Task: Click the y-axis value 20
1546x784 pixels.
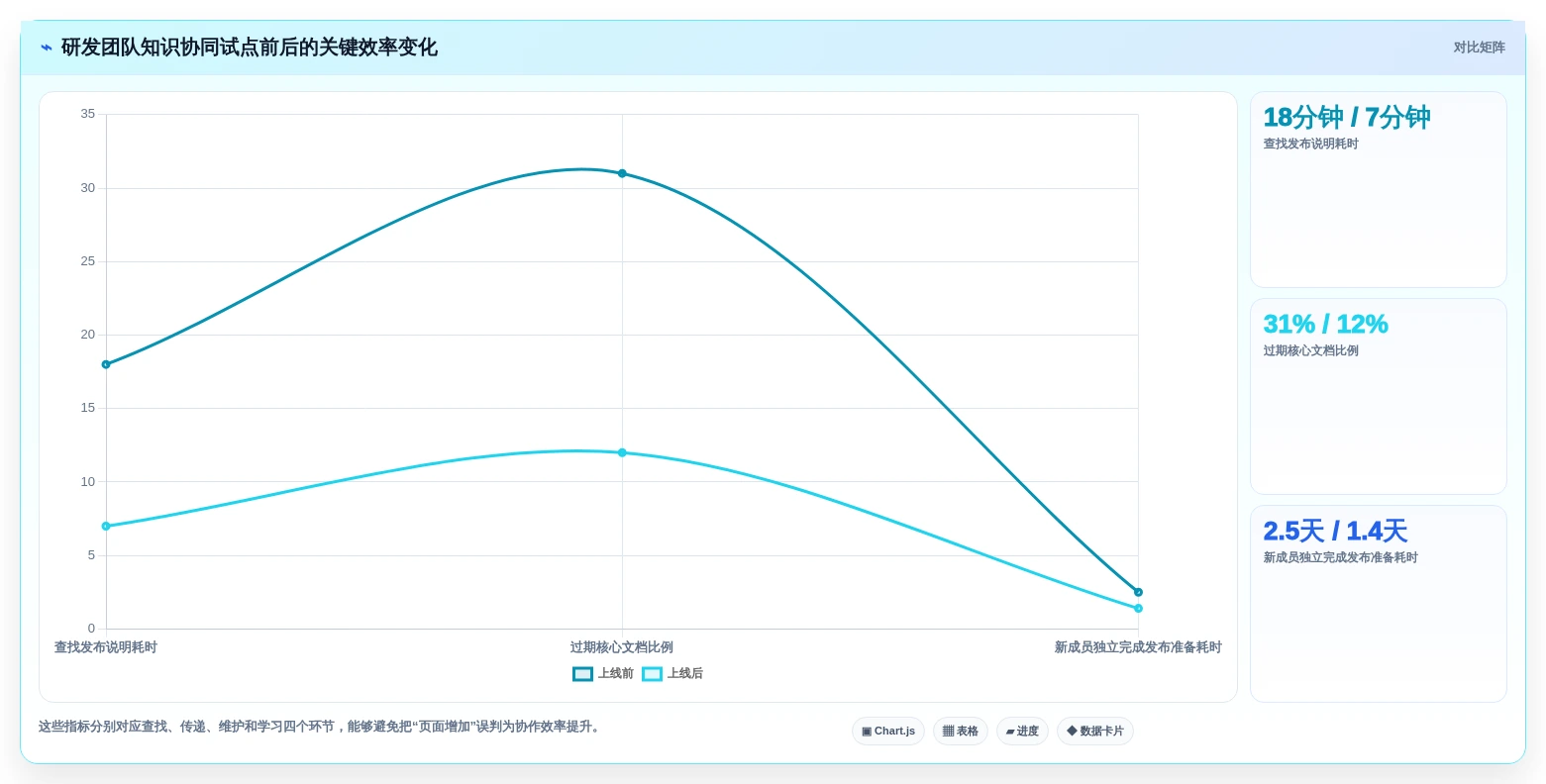Action: click(x=88, y=335)
